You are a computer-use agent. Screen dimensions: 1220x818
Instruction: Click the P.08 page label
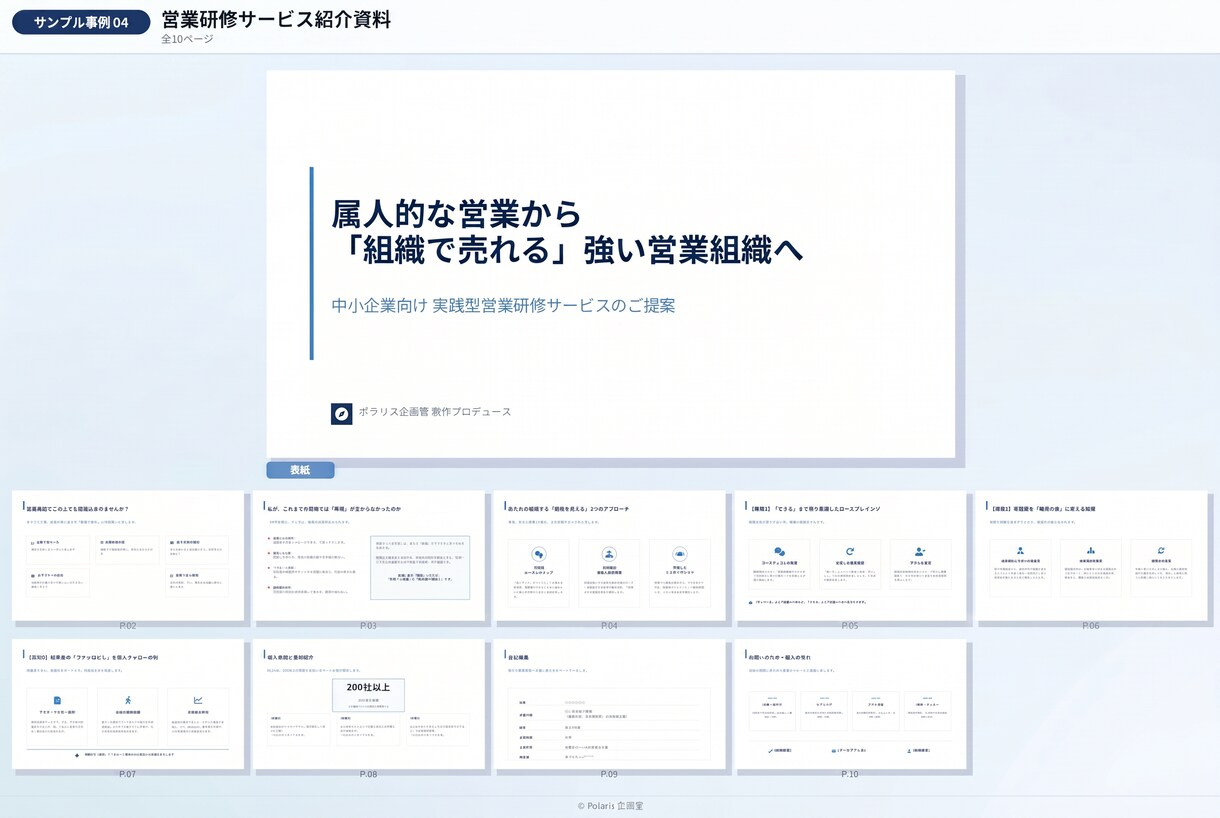point(368,774)
